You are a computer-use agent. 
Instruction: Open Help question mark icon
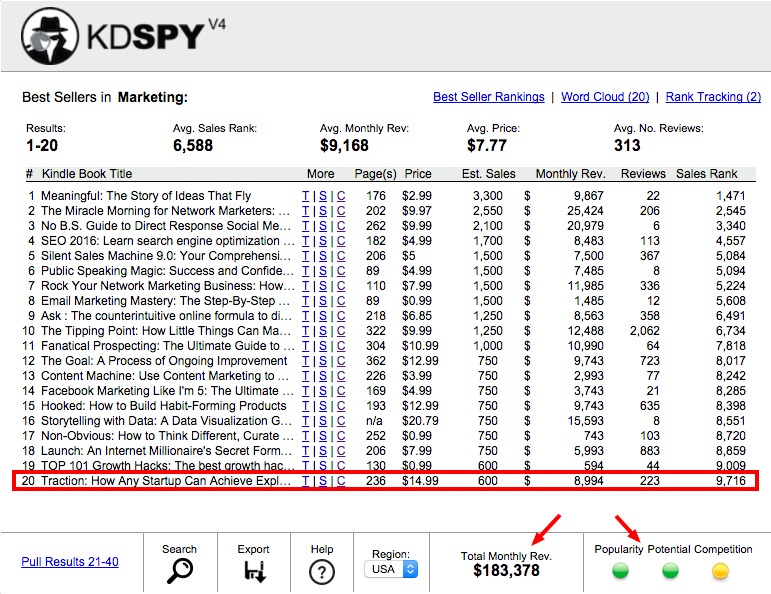[x=322, y=572]
